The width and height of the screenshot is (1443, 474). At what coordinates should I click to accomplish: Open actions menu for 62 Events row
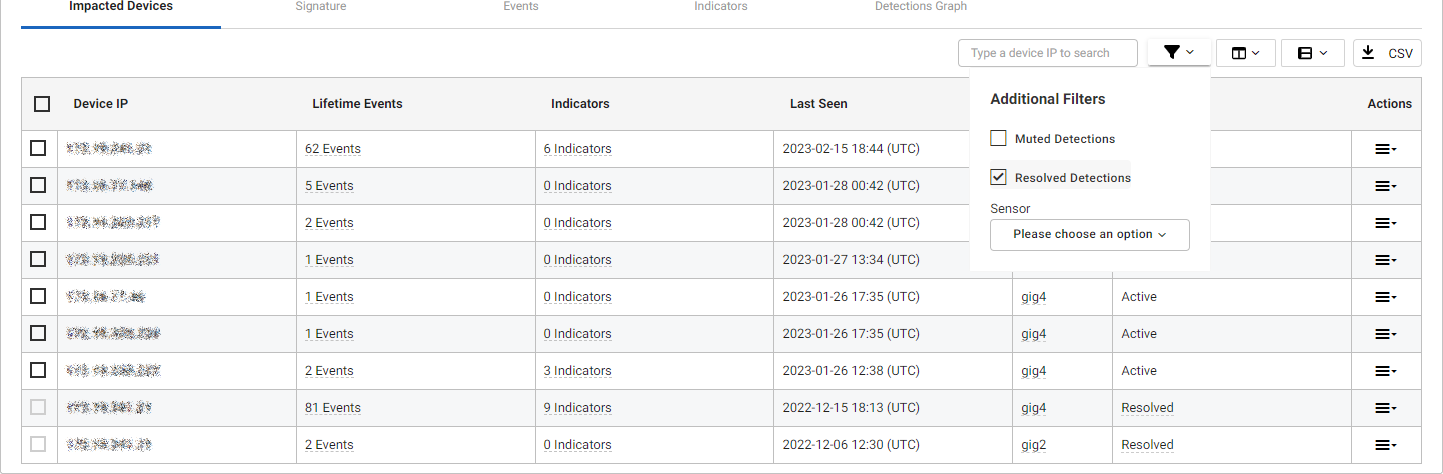[x=1385, y=149]
